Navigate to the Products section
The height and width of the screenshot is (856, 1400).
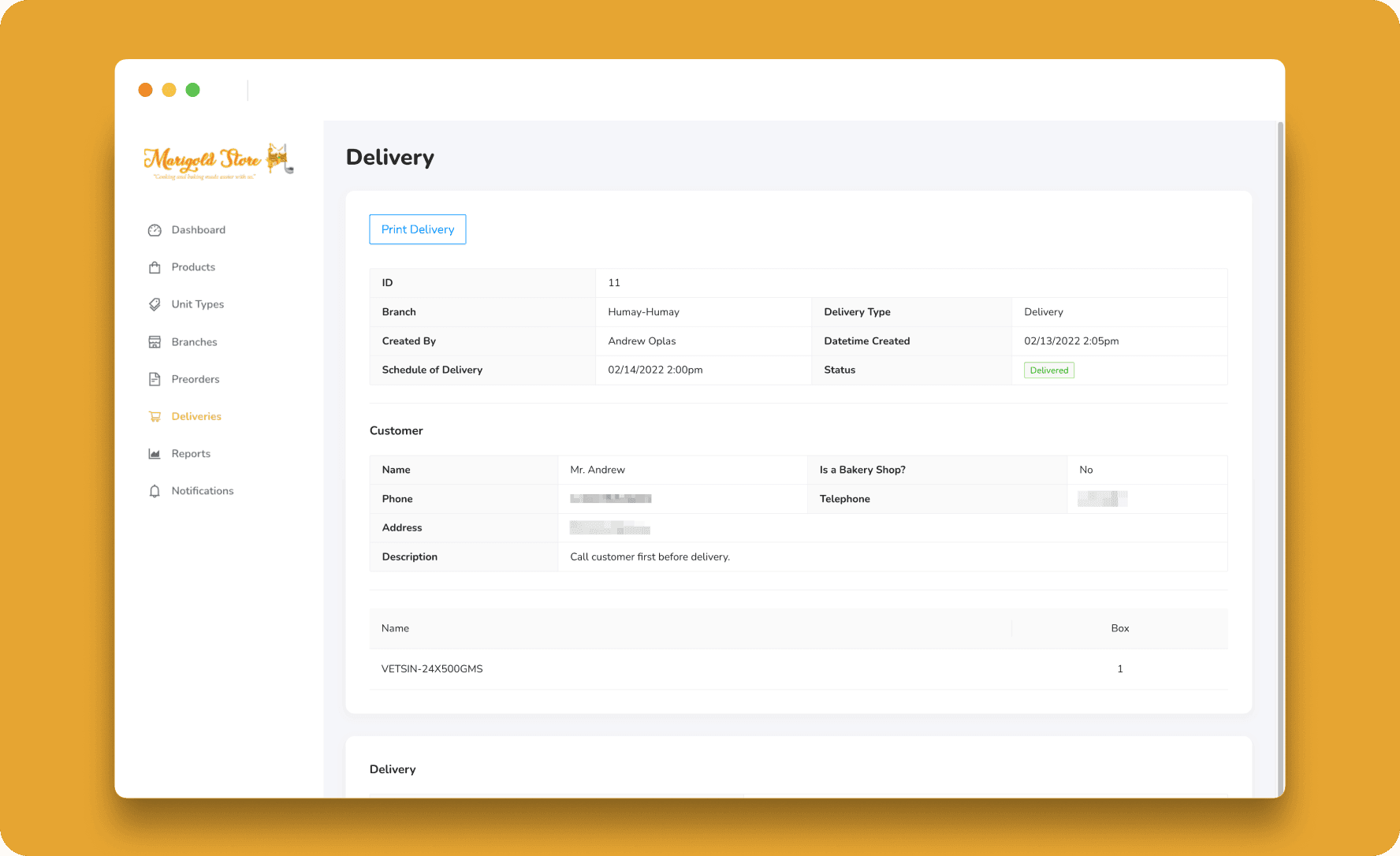[x=193, y=266]
